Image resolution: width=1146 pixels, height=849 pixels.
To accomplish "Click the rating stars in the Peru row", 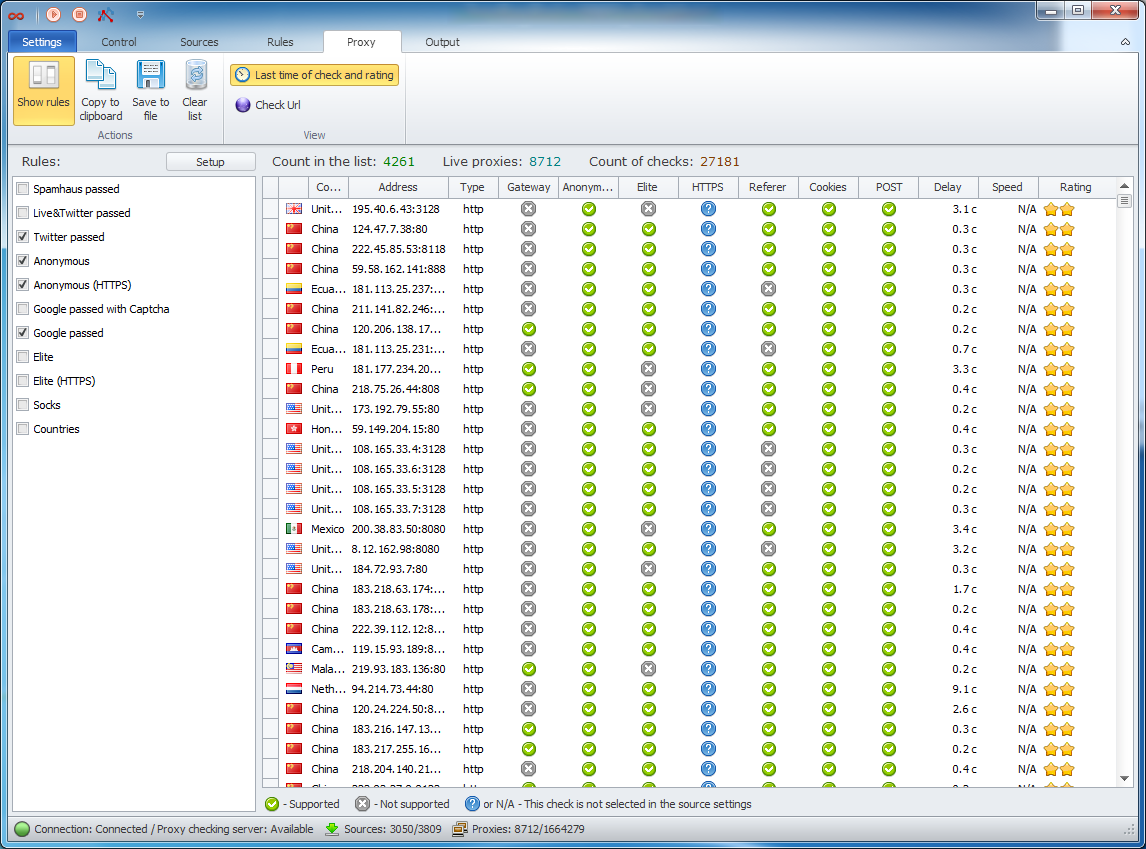I will (x=1059, y=369).
